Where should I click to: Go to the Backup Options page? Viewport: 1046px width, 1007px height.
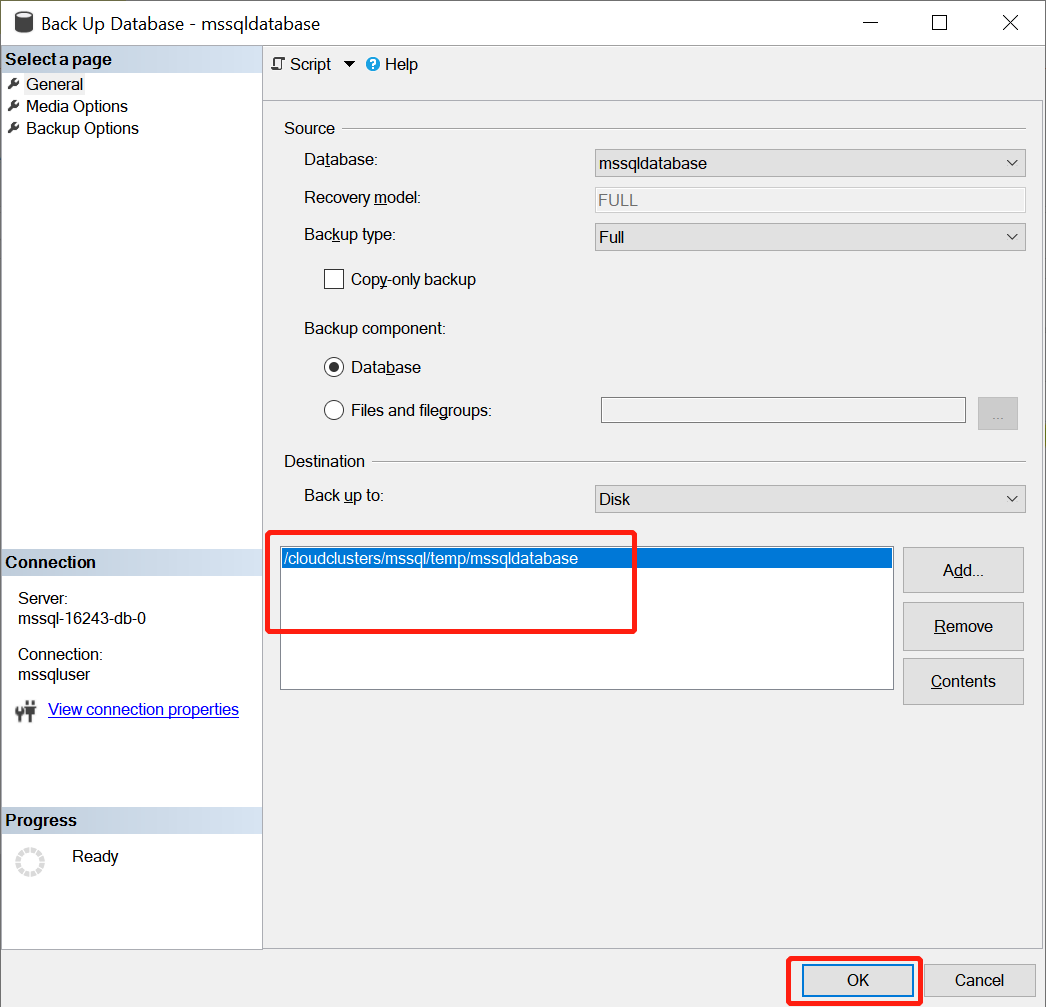82,128
